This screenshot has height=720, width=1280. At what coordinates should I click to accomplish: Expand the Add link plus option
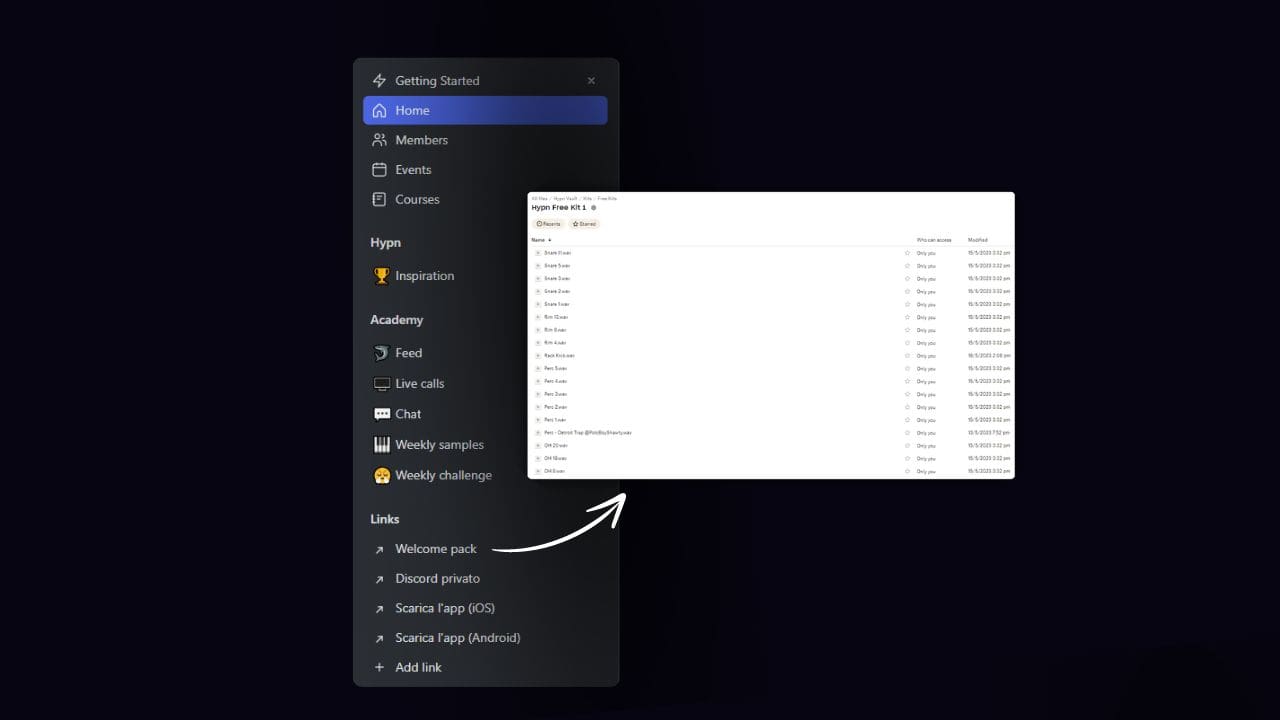pos(379,667)
